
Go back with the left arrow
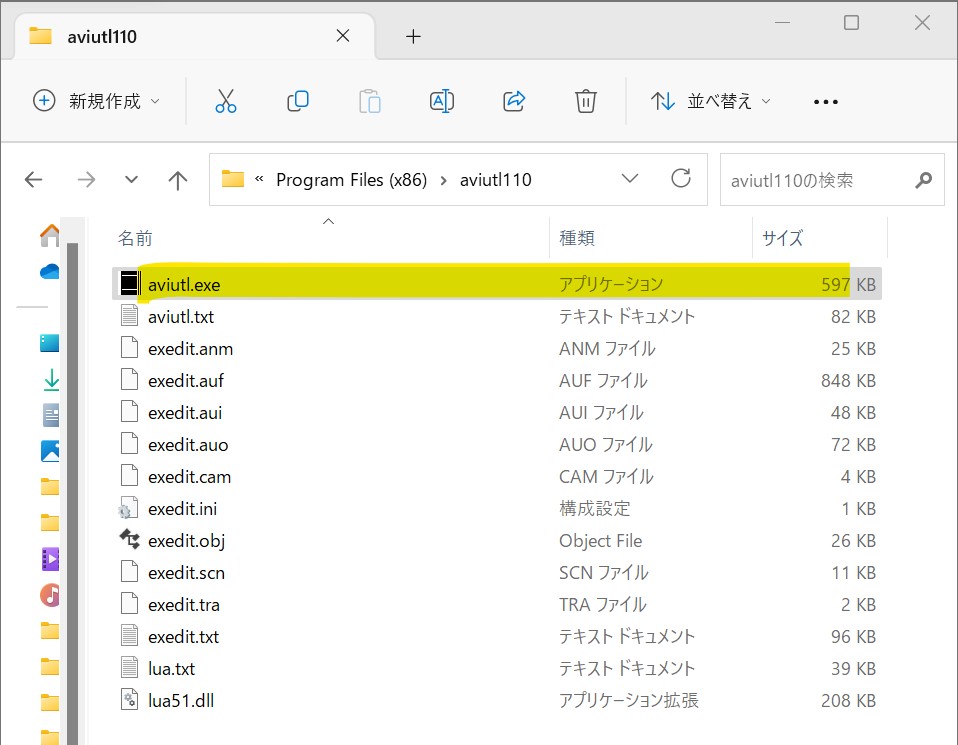[x=34, y=180]
